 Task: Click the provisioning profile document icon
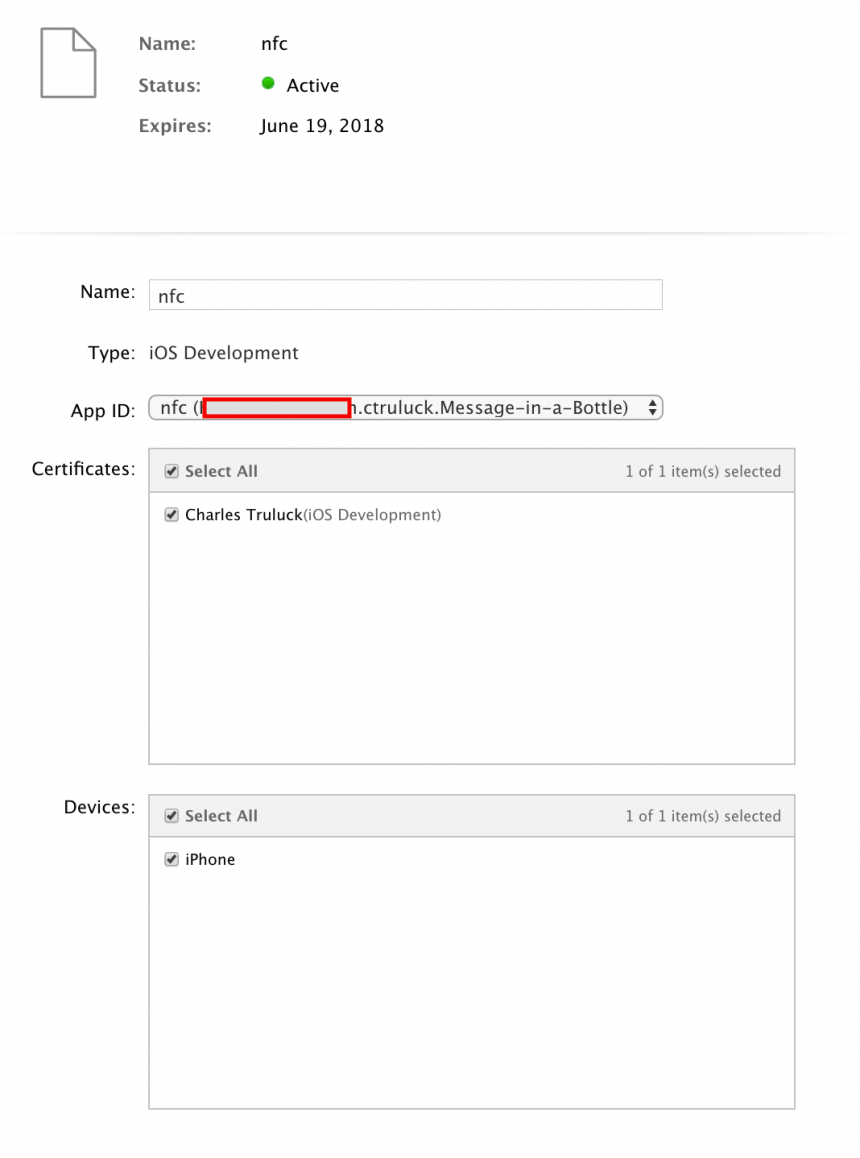(x=67, y=62)
